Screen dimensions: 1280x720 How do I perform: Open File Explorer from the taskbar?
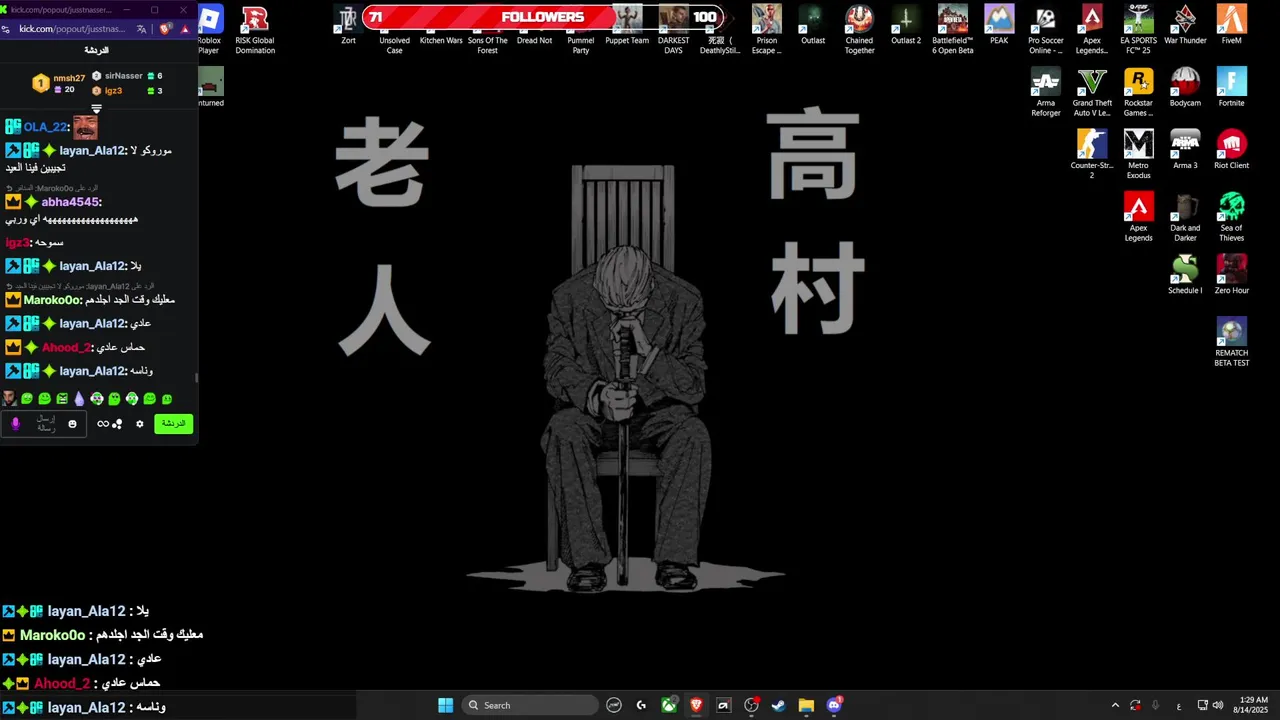(x=806, y=705)
